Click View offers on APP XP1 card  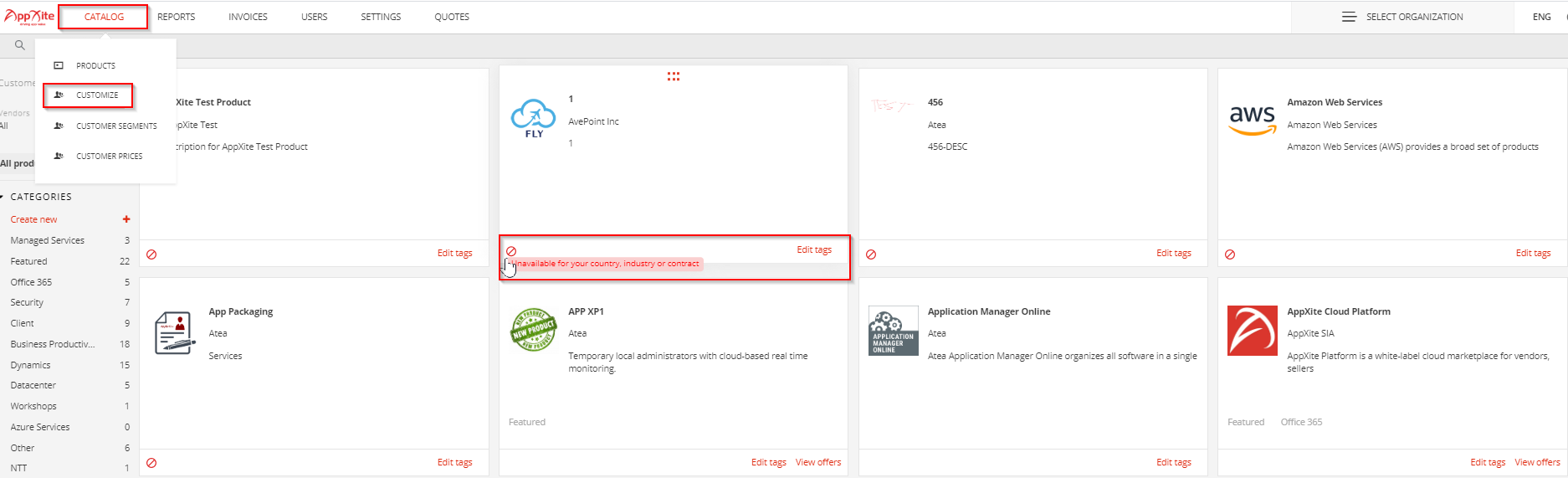coord(818,462)
